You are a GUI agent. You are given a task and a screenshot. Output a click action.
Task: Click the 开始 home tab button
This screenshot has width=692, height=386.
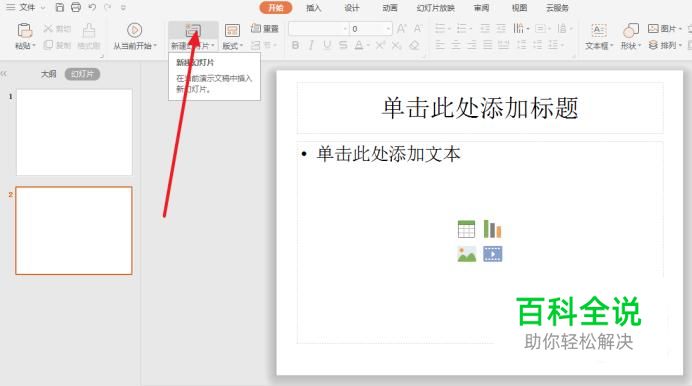coord(276,8)
